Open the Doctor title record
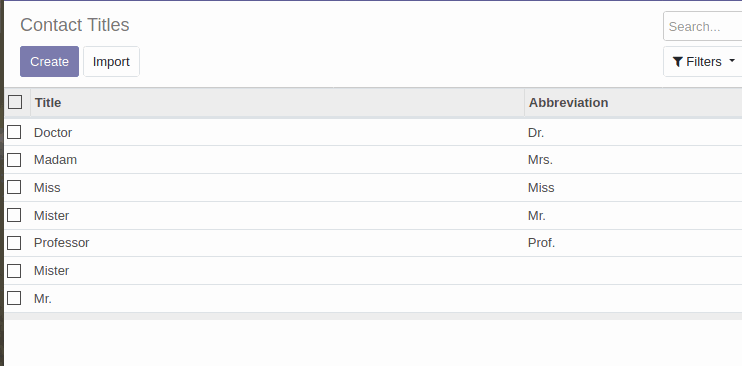 pyautogui.click(x=53, y=133)
